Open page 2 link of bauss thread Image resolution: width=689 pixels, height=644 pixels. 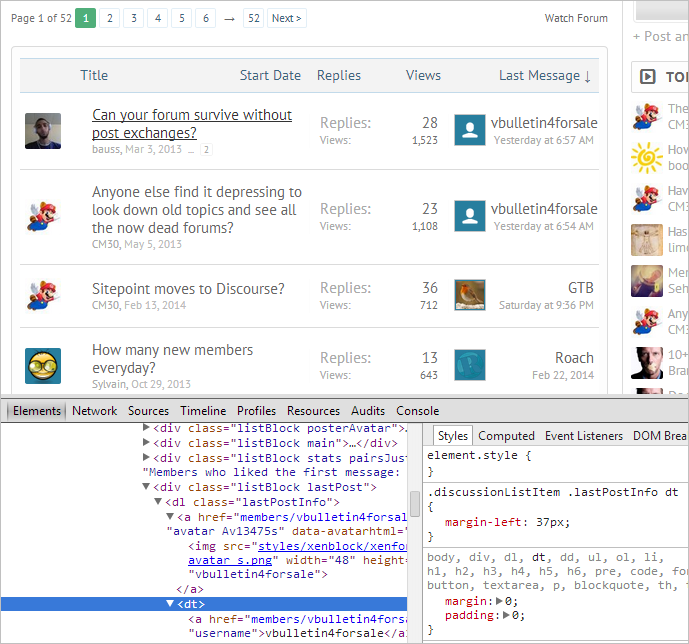click(x=206, y=150)
